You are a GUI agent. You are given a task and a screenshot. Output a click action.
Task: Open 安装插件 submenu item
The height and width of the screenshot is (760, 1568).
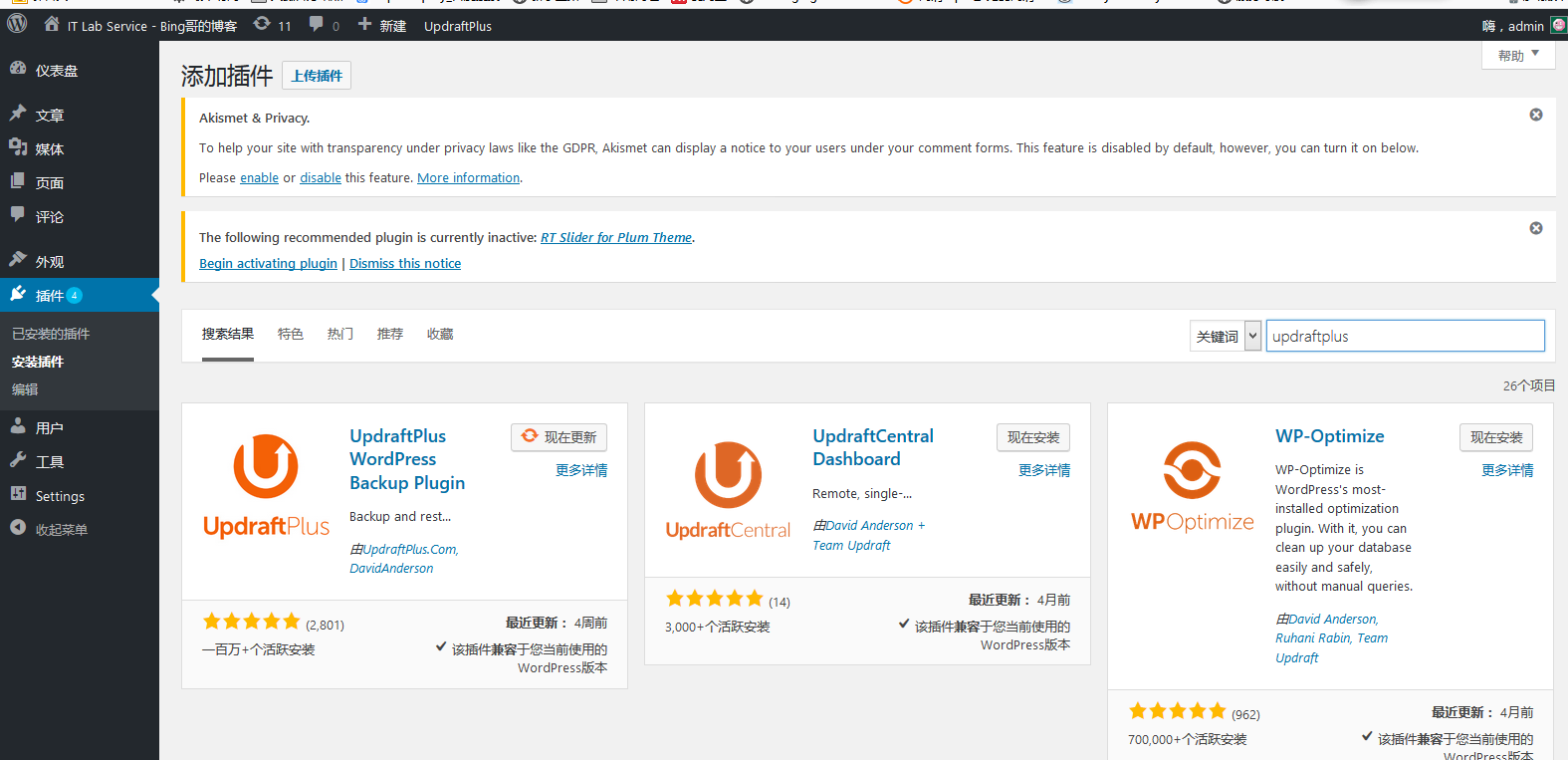38,362
